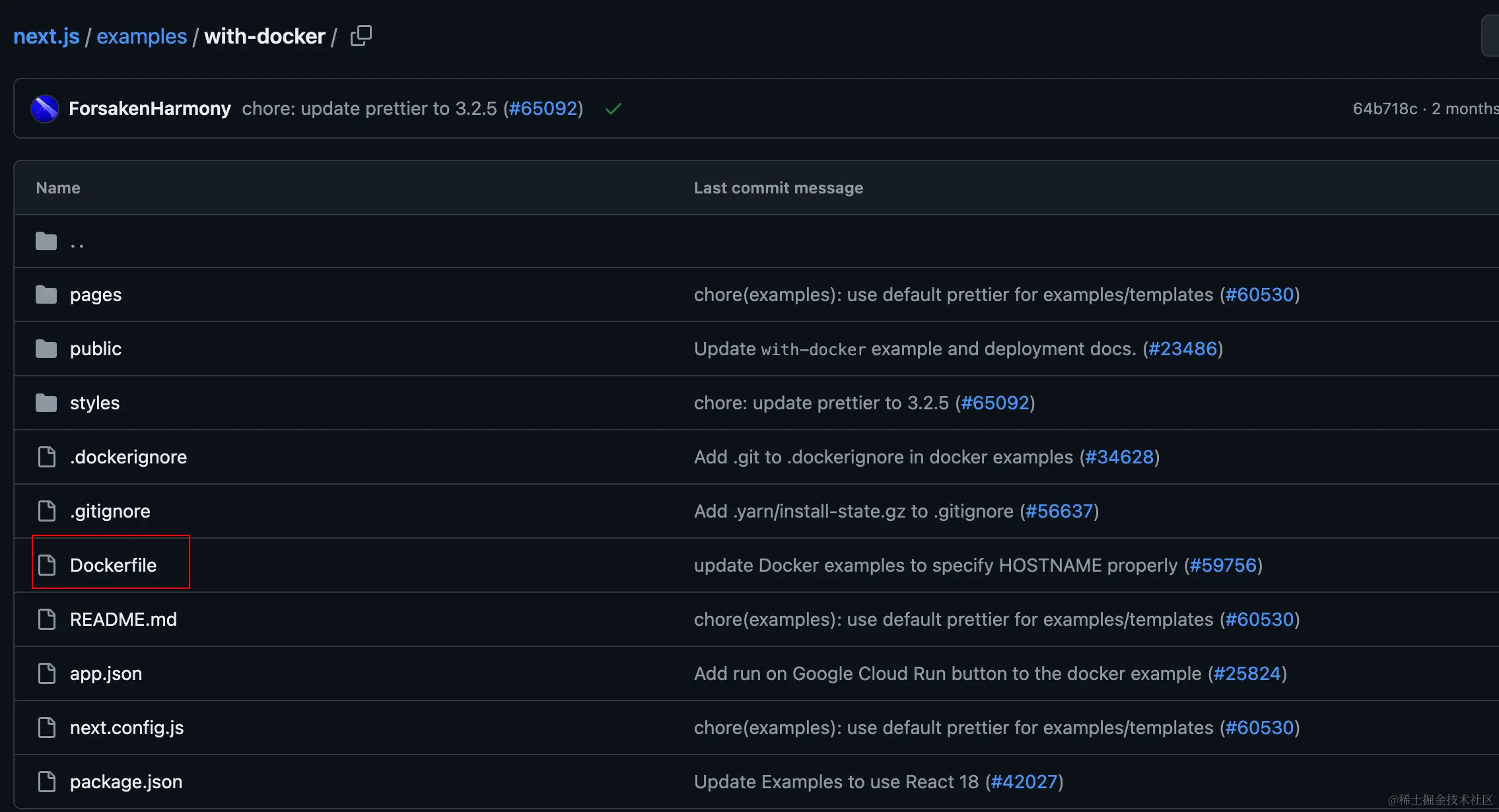
Task: Open parent directory folder icon
Action: click(x=46, y=242)
